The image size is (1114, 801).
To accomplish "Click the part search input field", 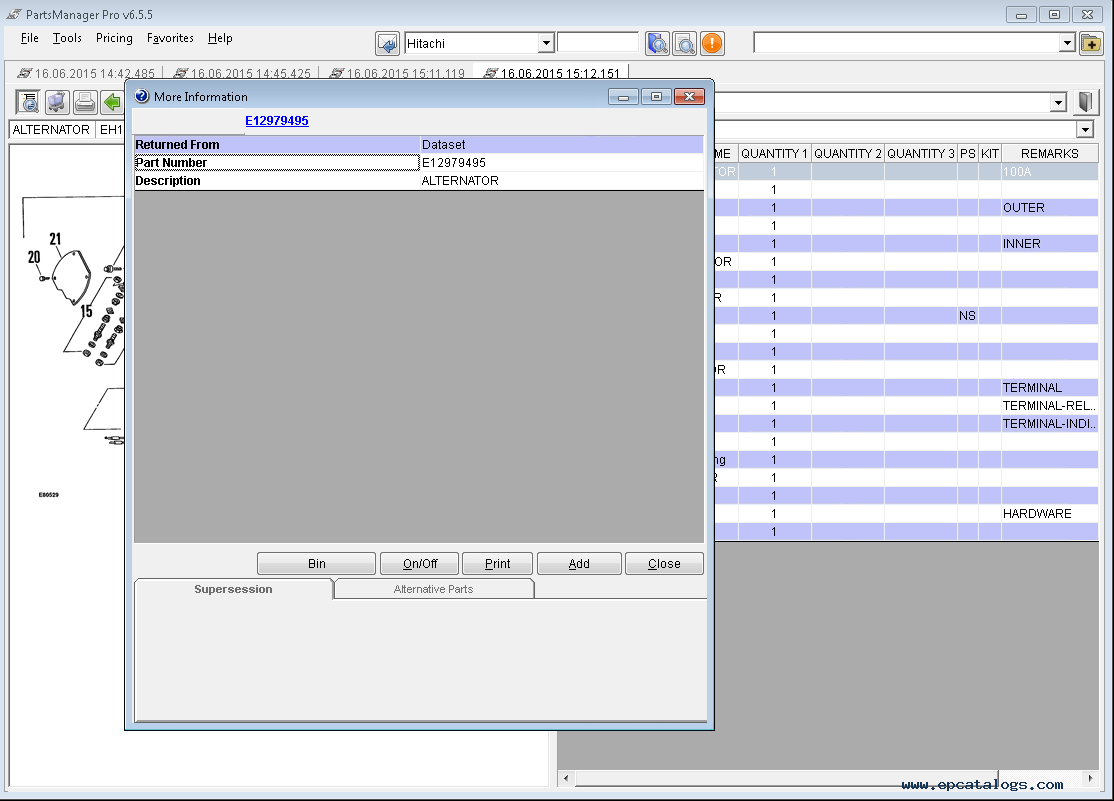I will pyautogui.click(x=597, y=43).
